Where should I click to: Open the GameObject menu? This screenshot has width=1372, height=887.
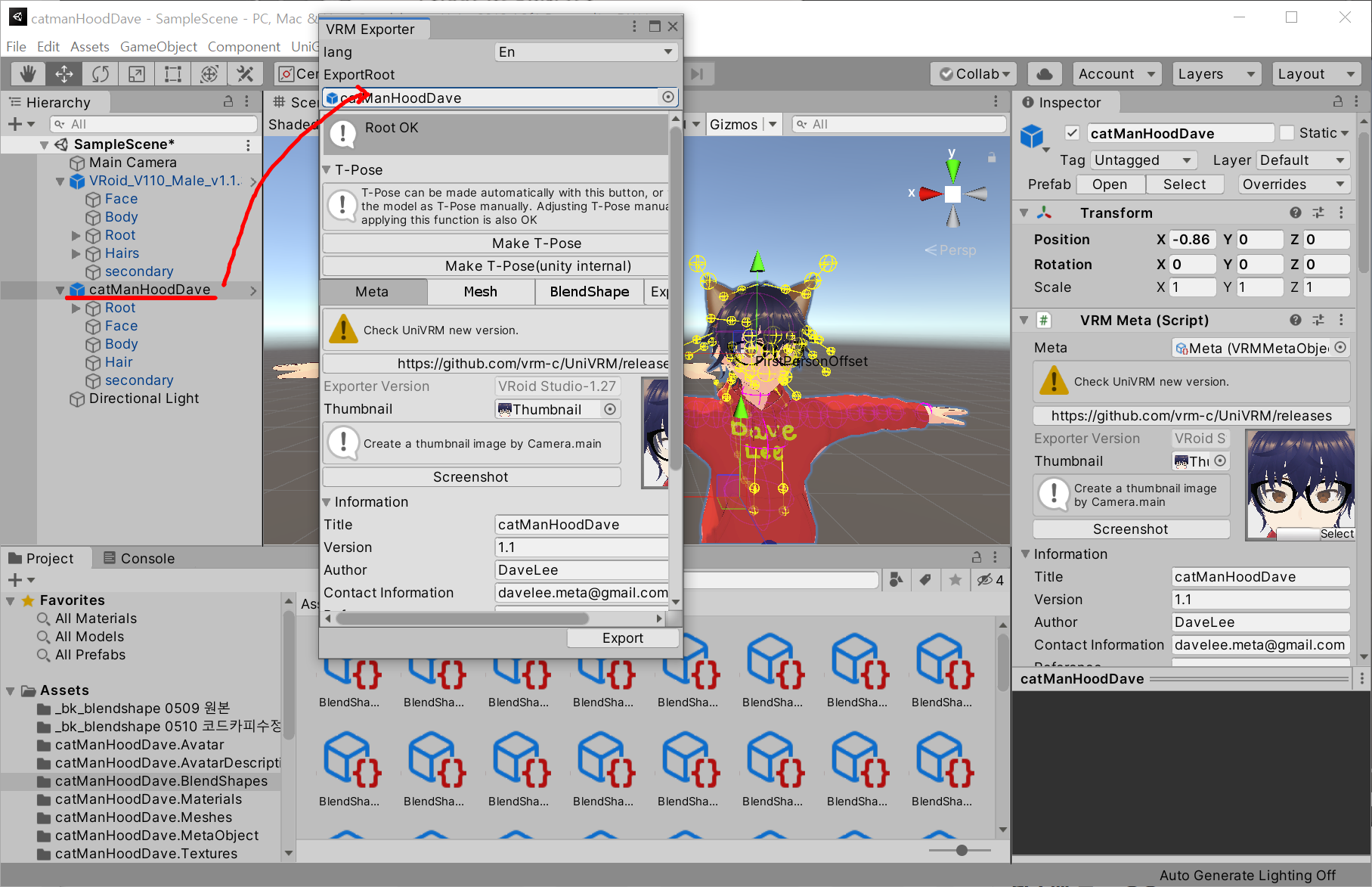click(x=159, y=46)
